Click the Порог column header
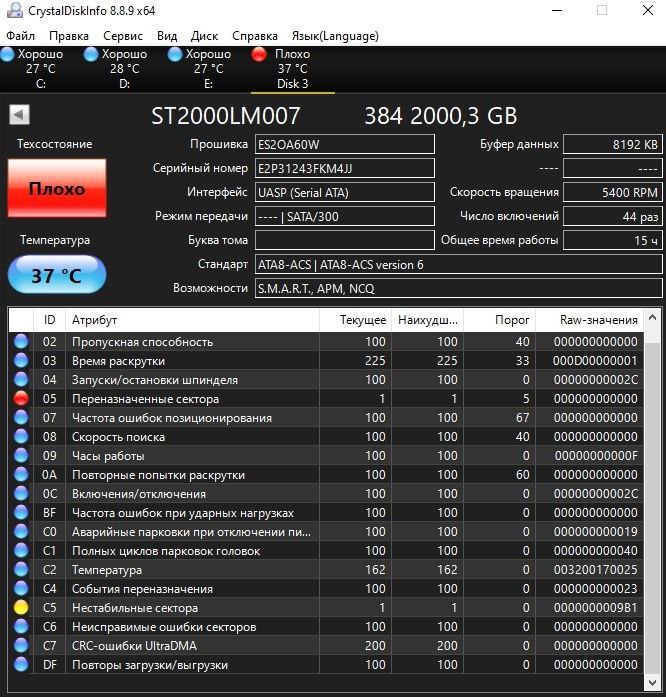Viewport: 666px width, 697px height. [499, 320]
